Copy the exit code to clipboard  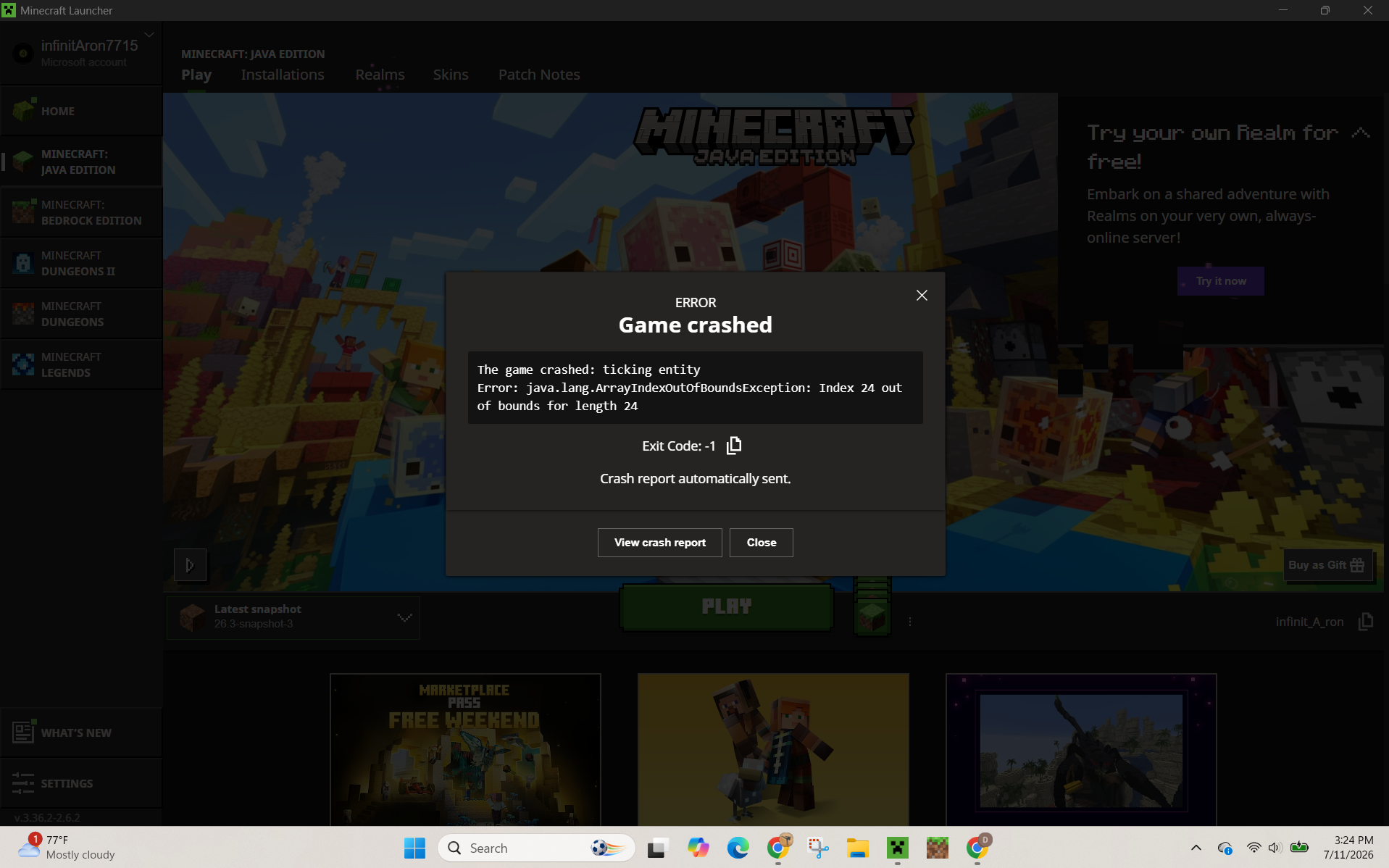[x=734, y=445]
